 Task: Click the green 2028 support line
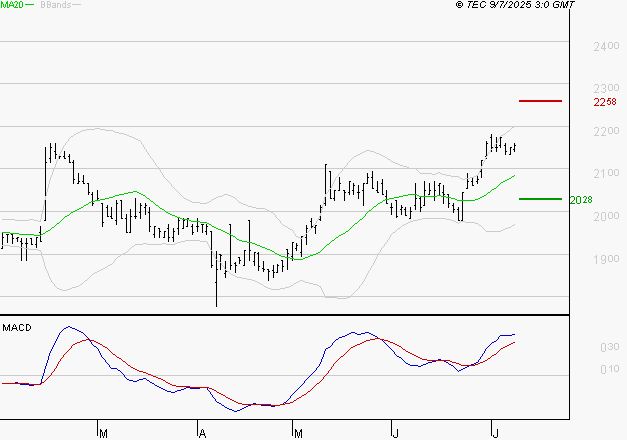pyautogui.click(x=540, y=199)
